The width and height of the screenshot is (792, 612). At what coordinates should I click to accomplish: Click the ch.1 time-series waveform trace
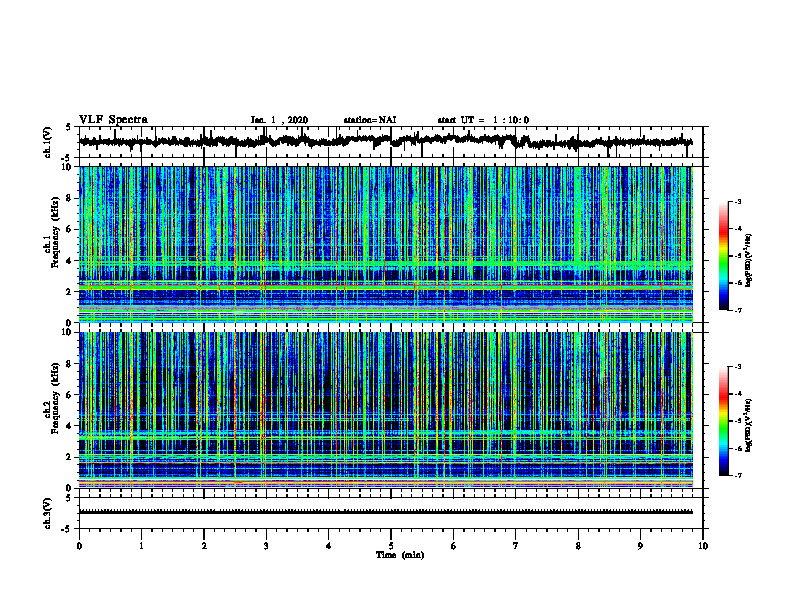click(x=386, y=141)
